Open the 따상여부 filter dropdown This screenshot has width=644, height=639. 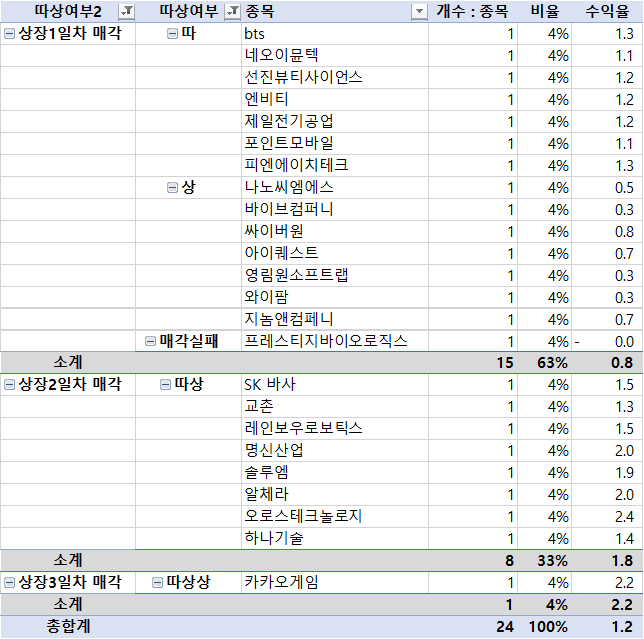point(232,11)
